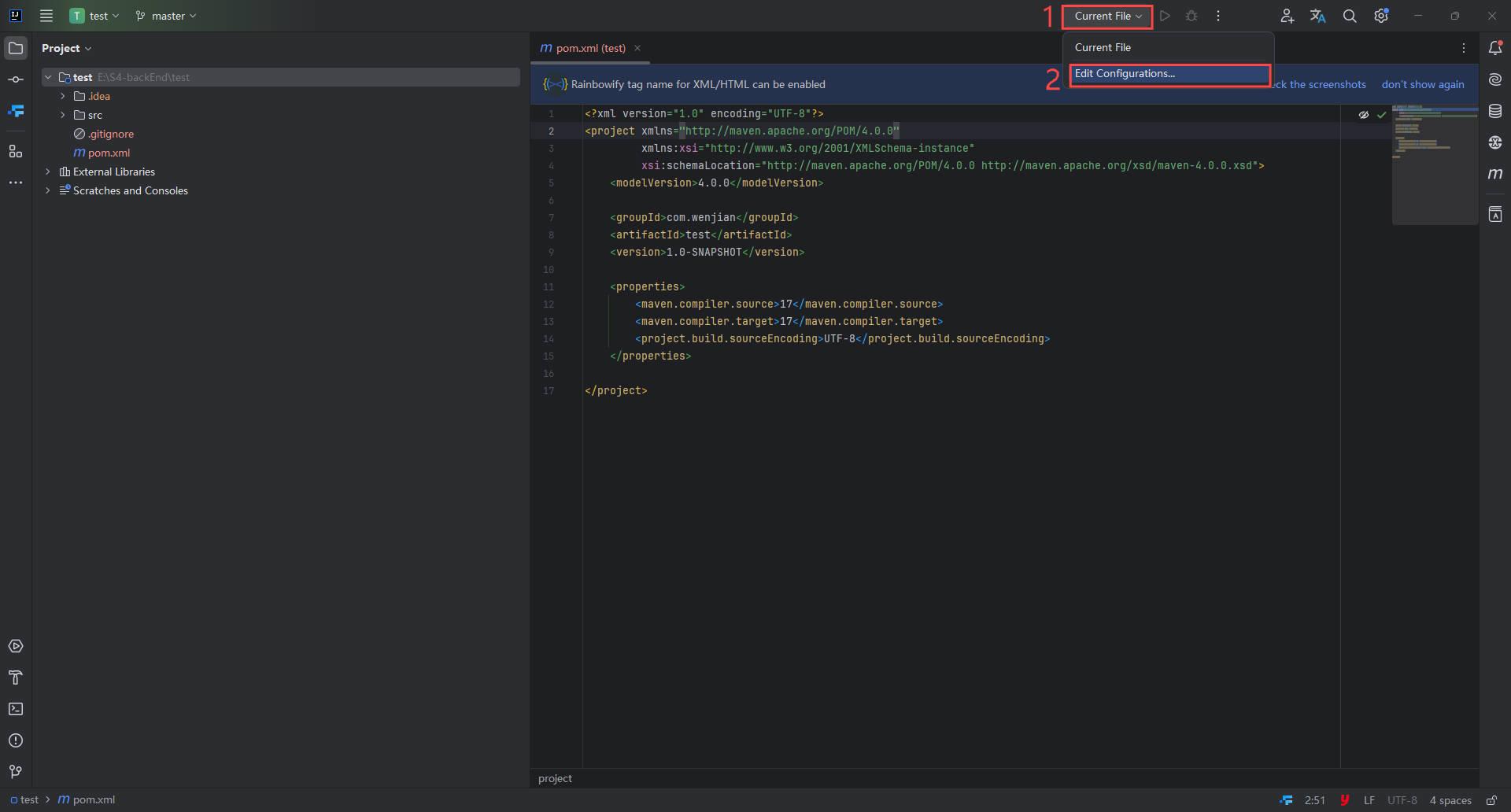Click the eye icon to adjust highlighting

point(1364,114)
